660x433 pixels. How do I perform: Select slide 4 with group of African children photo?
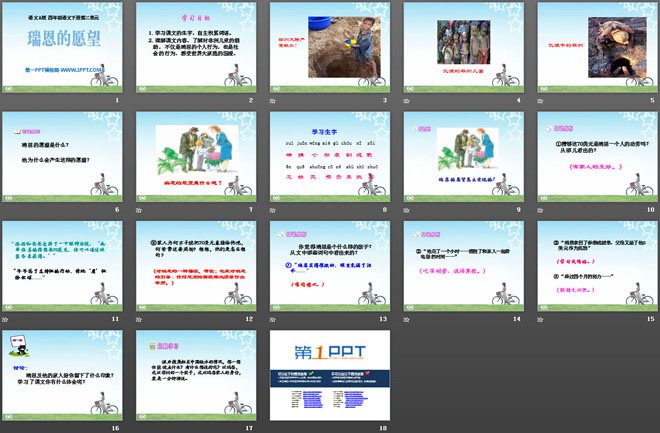464,48
